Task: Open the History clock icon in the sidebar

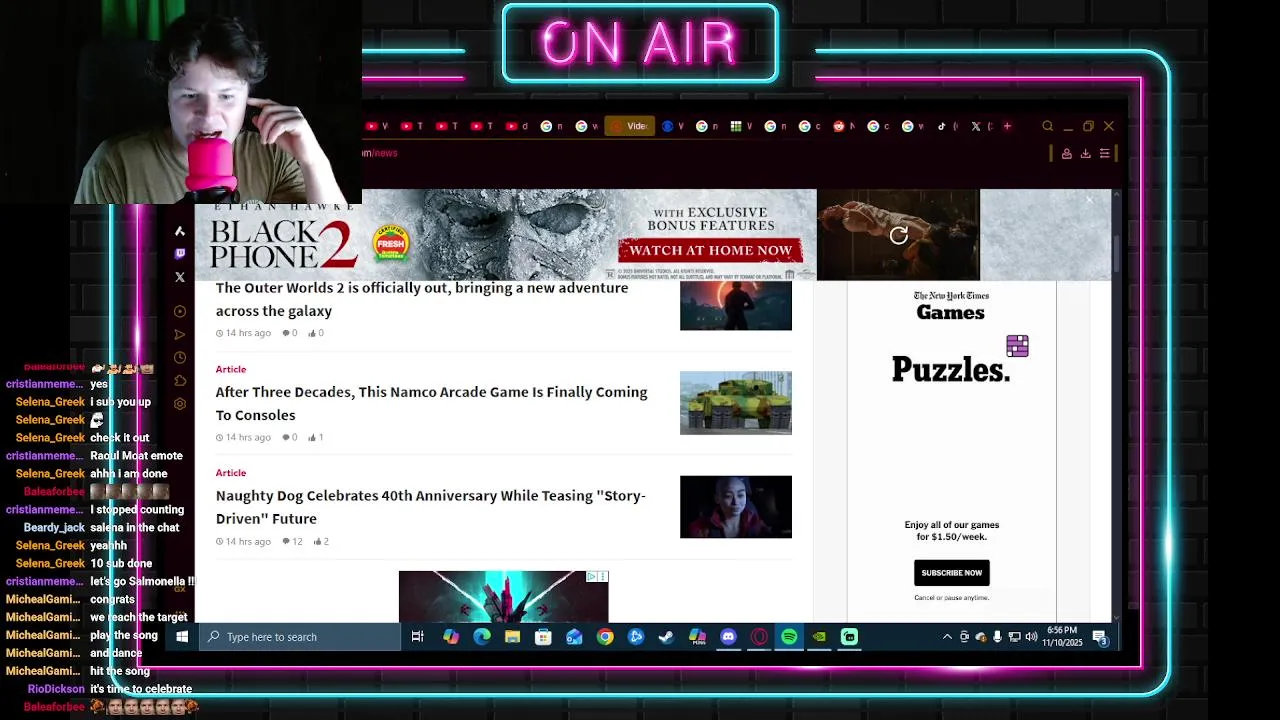Action: point(180,357)
